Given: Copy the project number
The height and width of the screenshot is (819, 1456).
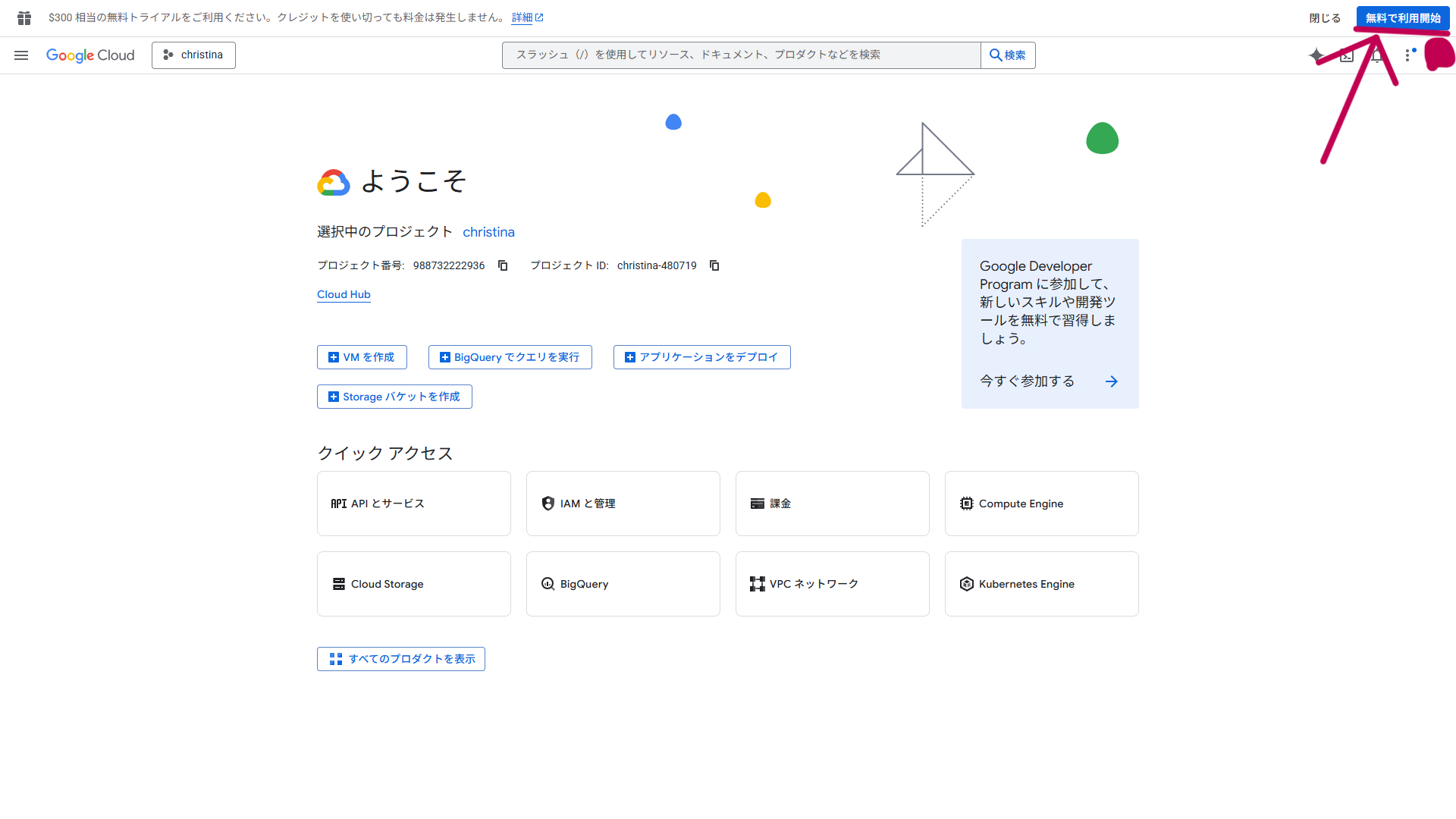Looking at the screenshot, I should 503,265.
